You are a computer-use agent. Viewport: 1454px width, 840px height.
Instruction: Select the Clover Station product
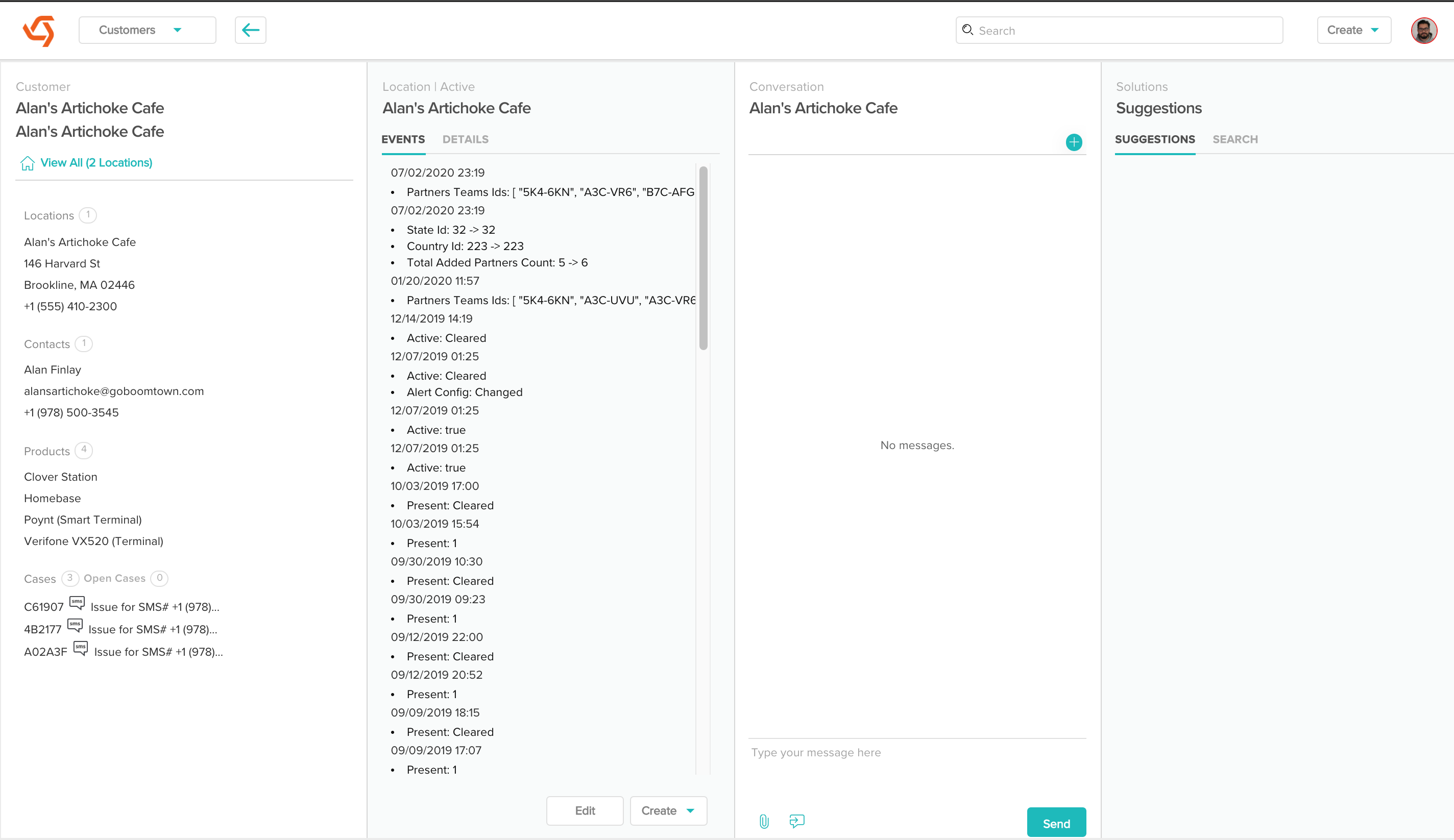(61, 477)
